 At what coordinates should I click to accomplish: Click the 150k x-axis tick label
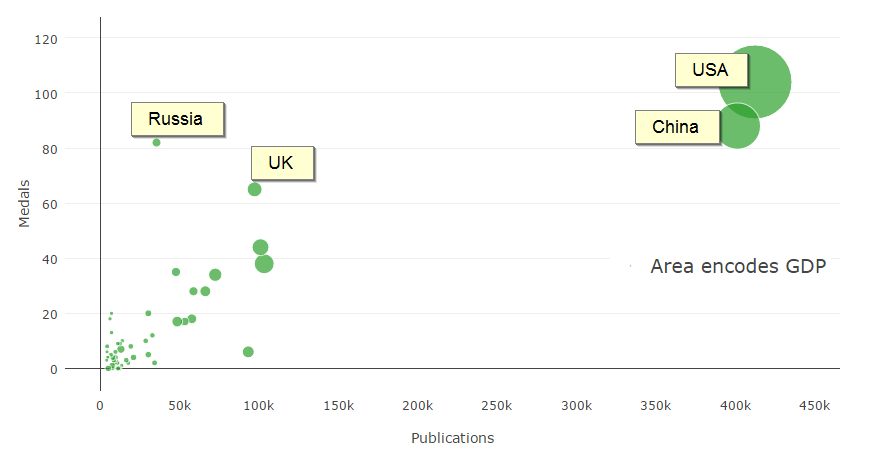tap(338, 405)
